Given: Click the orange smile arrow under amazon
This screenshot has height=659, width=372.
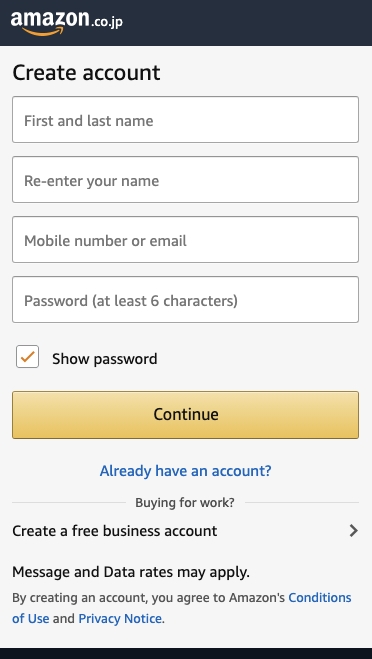Looking at the screenshot, I should click(42, 32).
